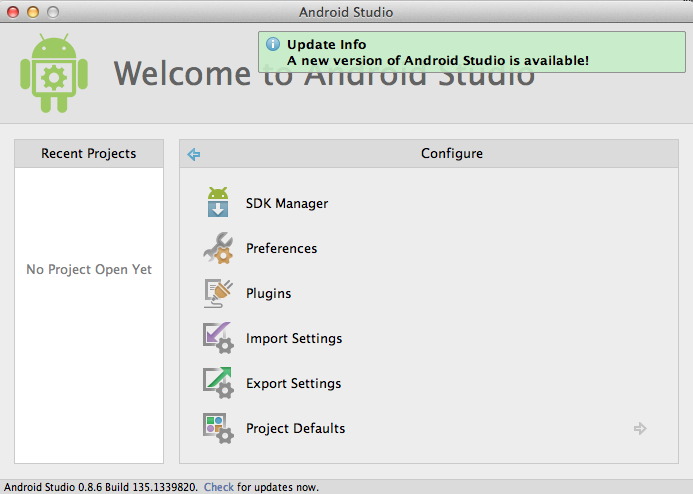The height and width of the screenshot is (494, 693).
Task: Open Project Defaults submenu
Action: point(295,429)
